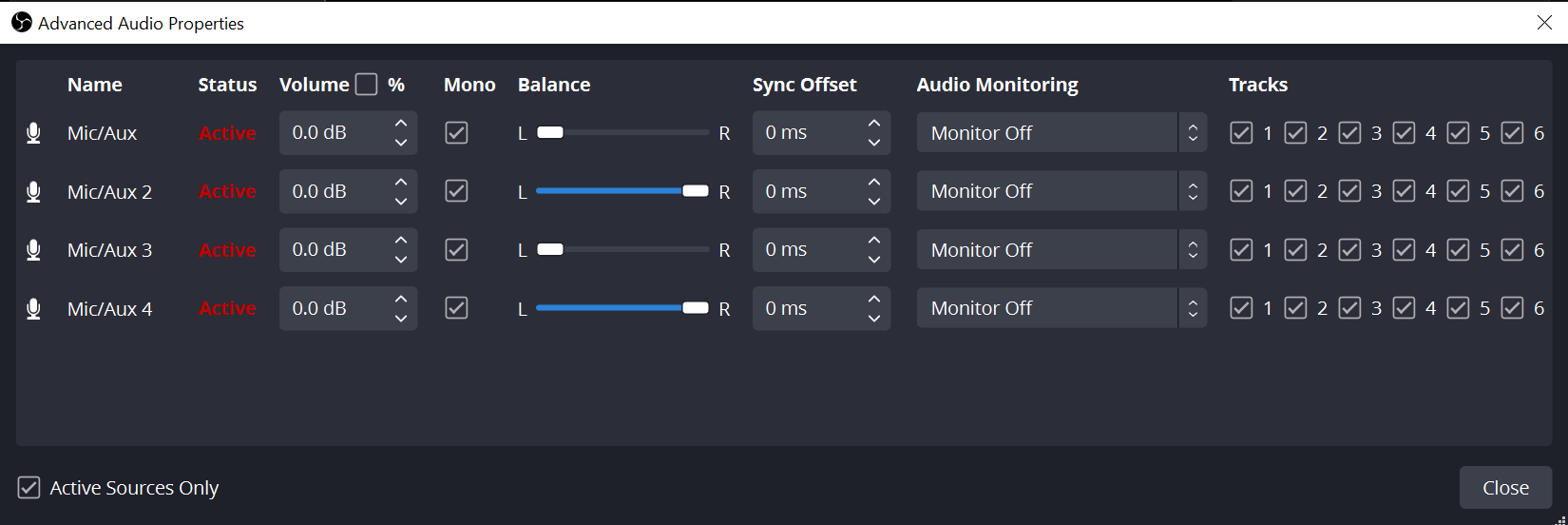
Task: Open the Audio Monitoring dropdown for Mic/Aux 3
Action: coord(1061,250)
